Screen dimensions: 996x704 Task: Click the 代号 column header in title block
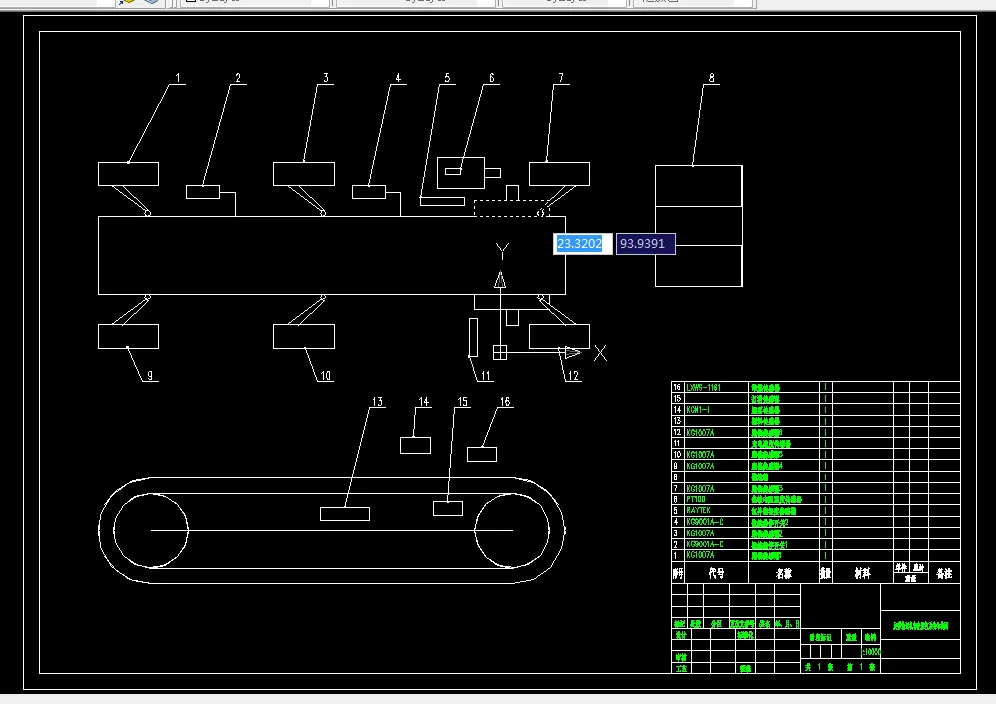[717, 573]
